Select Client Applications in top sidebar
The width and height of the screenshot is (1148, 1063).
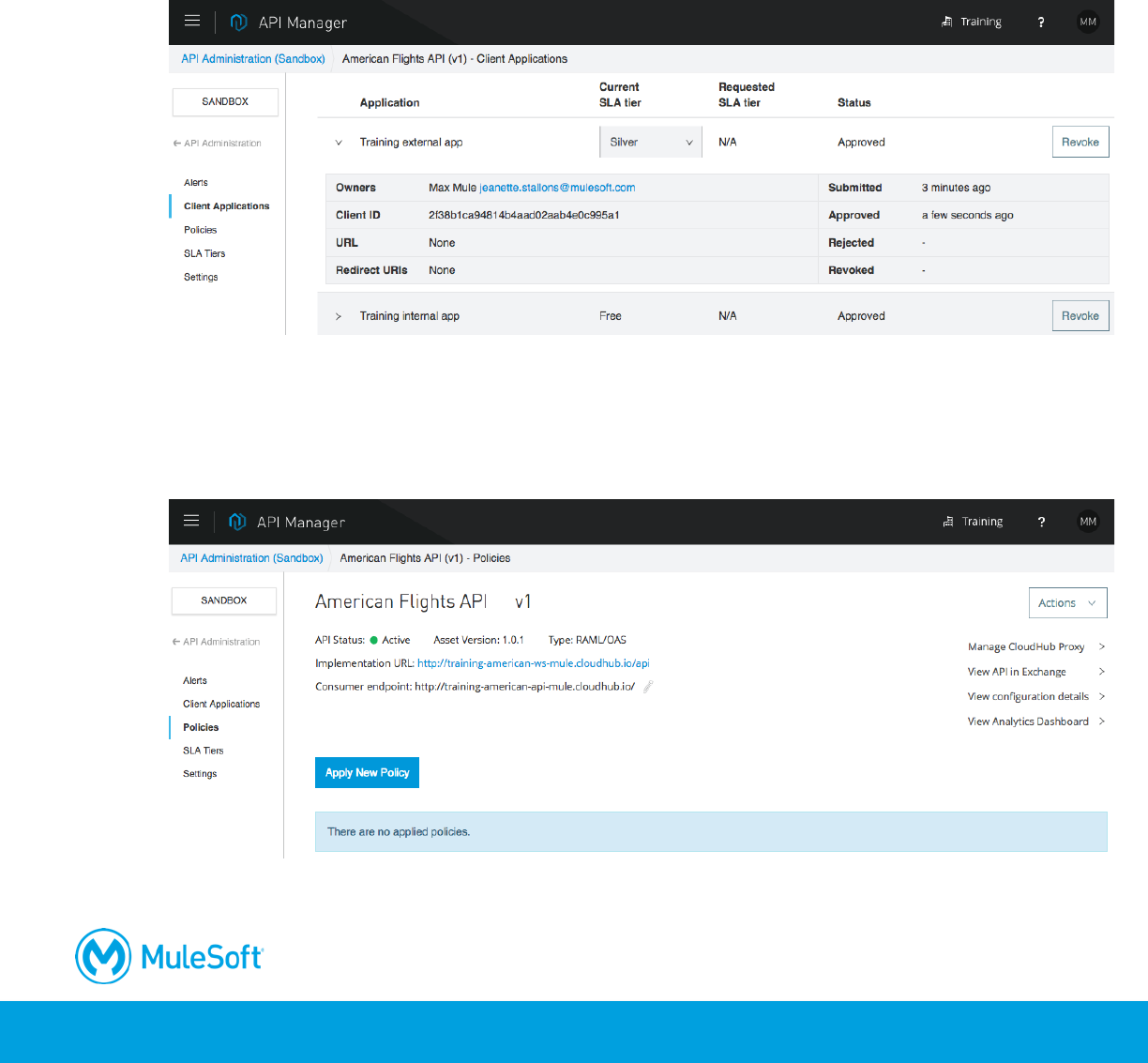click(227, 206)
